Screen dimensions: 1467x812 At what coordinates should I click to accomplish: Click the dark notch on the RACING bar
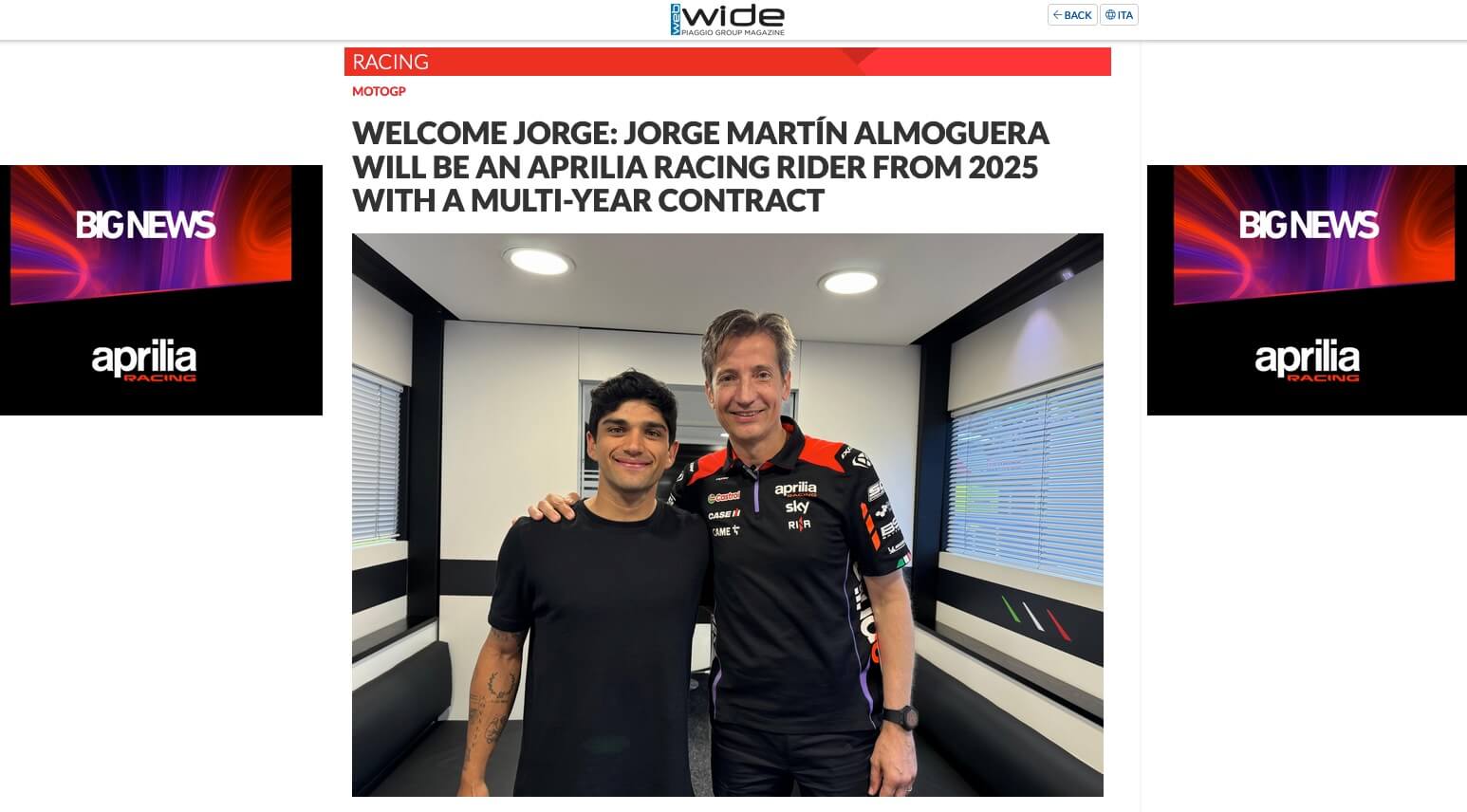click(x=859, y=56)
